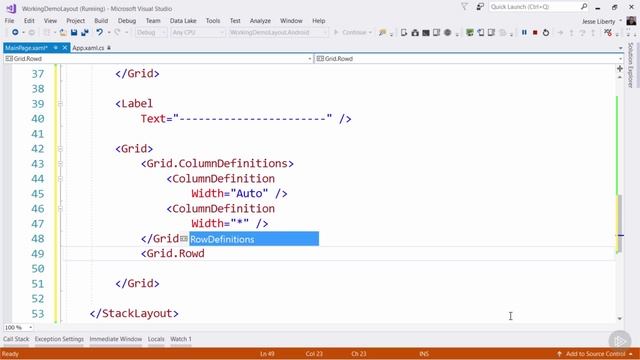640x360 pixels.
Task: Open the Exception Settings tab
Action: (x=59, y=339)
